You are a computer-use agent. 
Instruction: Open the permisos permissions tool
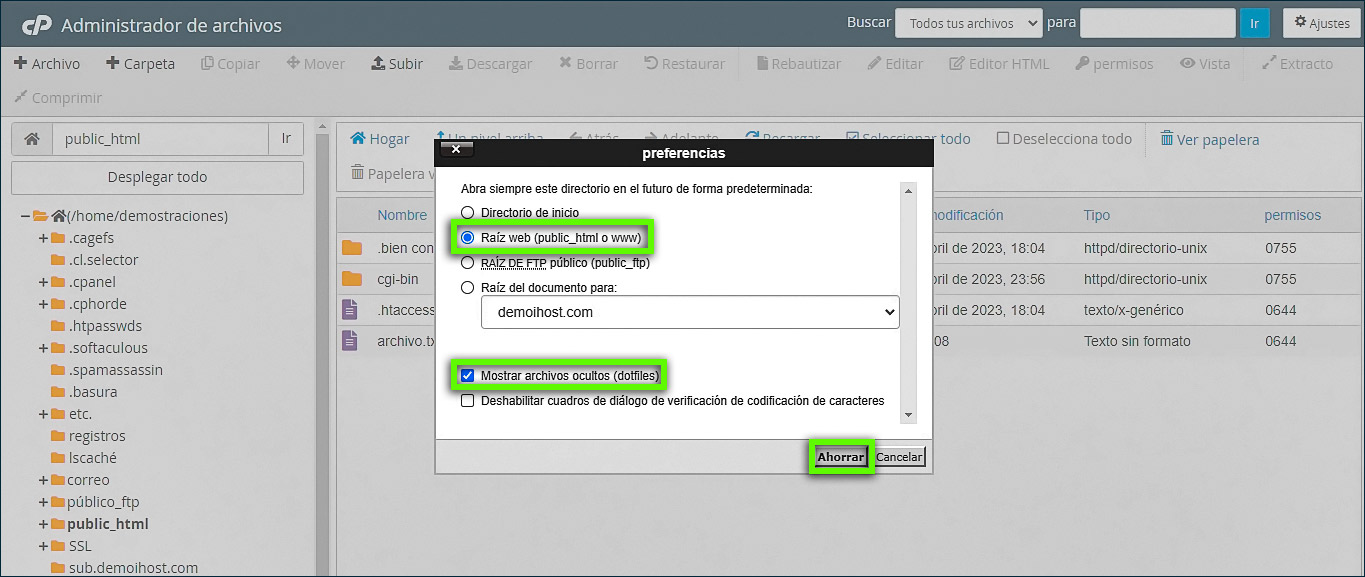(1113, 63)
